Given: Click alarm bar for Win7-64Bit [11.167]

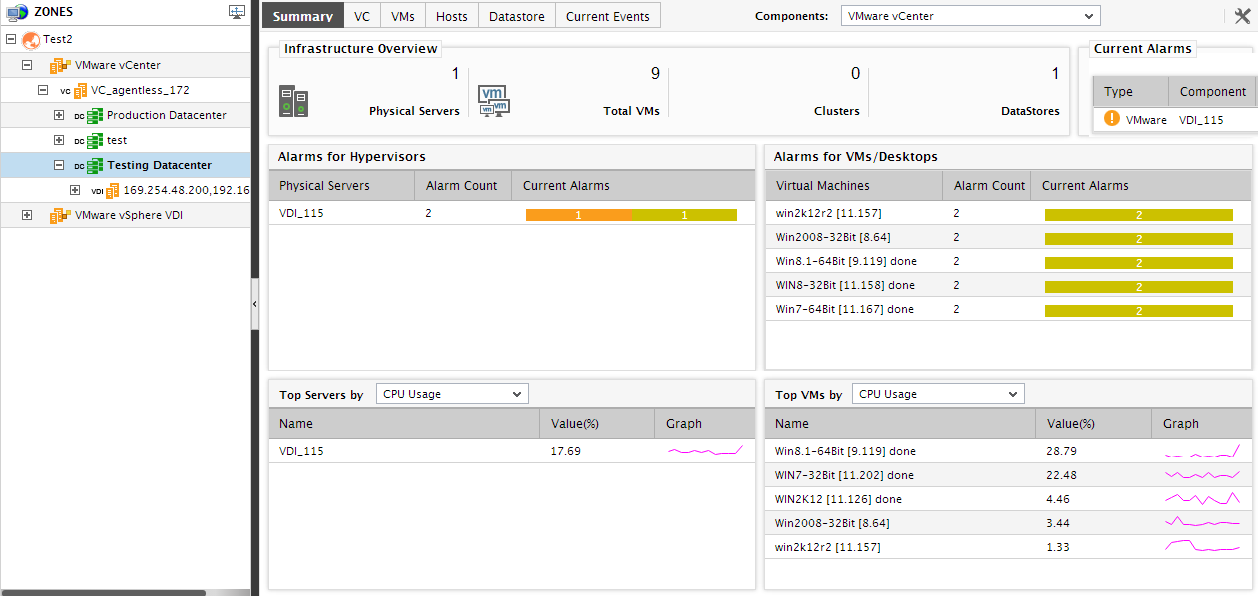Looking at the screenshot, I should point(1139,311).
